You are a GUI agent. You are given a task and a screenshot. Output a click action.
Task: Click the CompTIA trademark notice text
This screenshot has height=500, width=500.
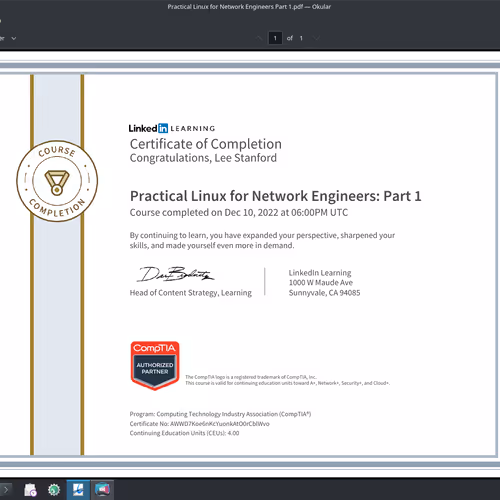(287, 380)
